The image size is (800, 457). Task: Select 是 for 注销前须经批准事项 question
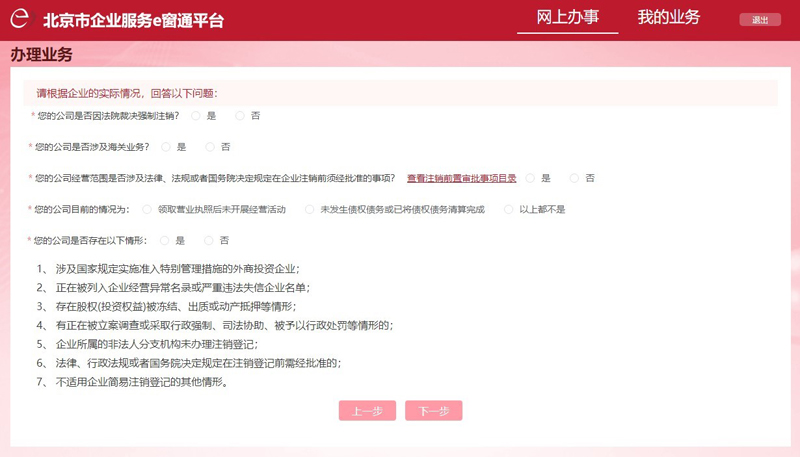[530, 178]
